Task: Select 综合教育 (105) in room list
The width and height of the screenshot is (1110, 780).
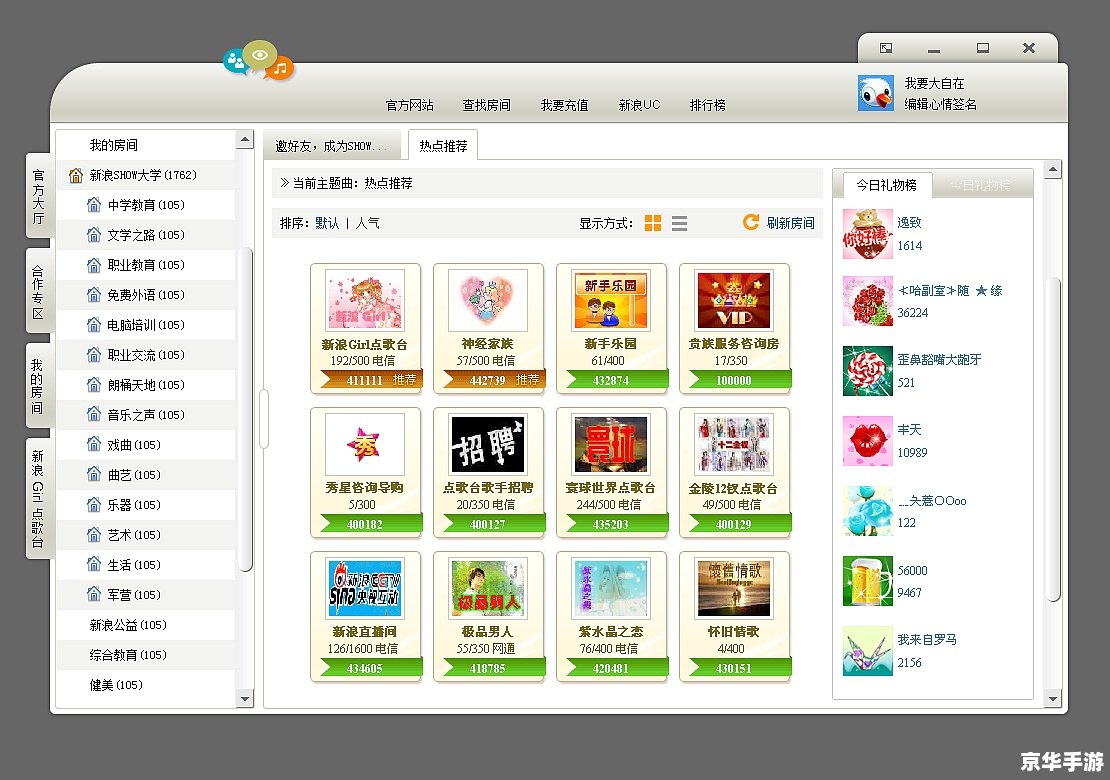Action: pyautogui.click(x=146, y=654)
